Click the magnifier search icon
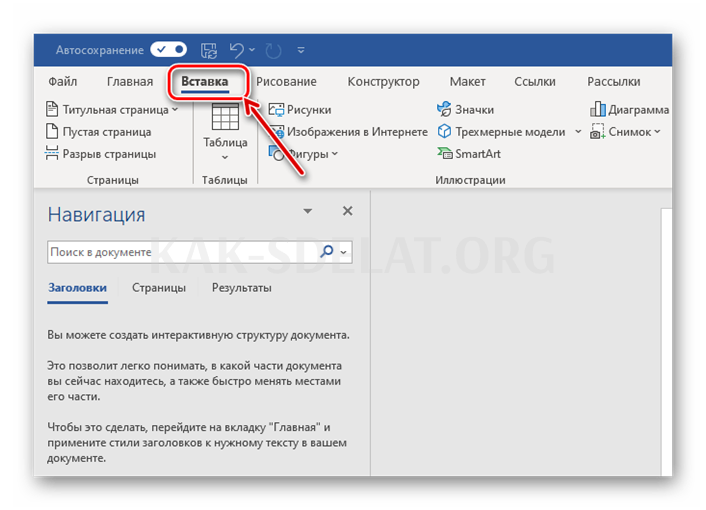Screen dimensions: 706x510 [x=327, y=252]
